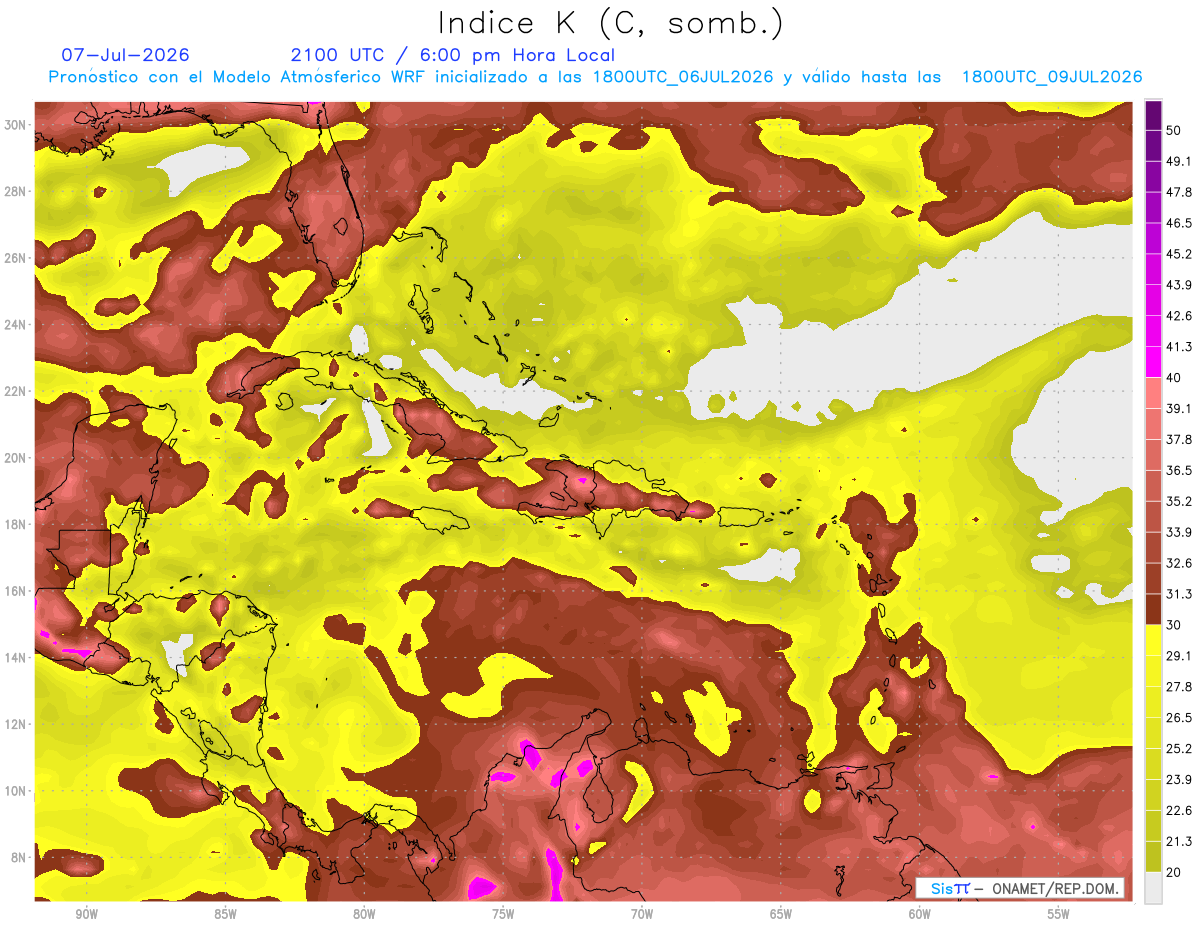Screen dimensions: 1200x927
Task: Click the '42.6' color scale value
Action: click(1178, 316)
